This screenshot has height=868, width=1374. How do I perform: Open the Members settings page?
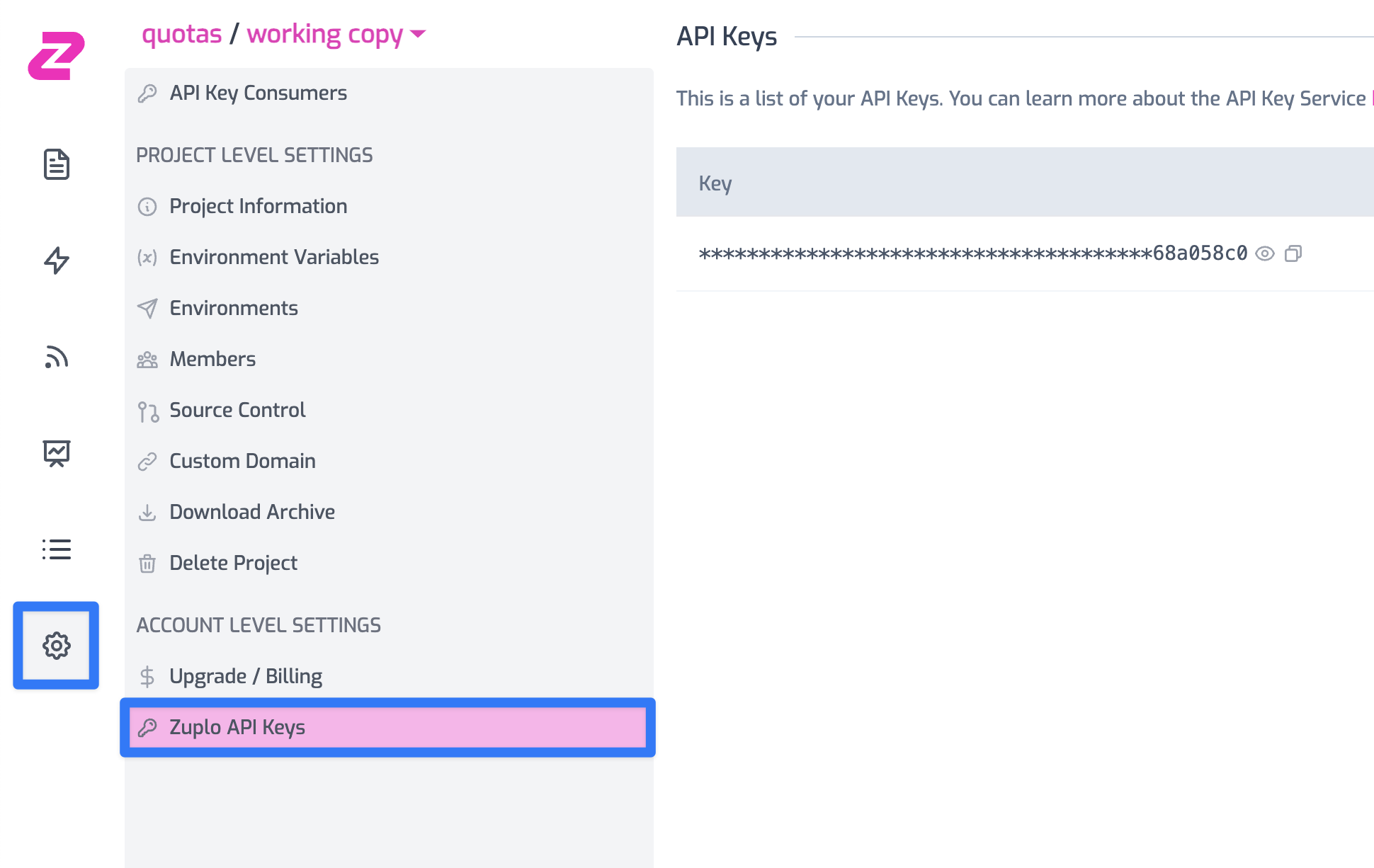pyautogui.click(x=212, y=359)
